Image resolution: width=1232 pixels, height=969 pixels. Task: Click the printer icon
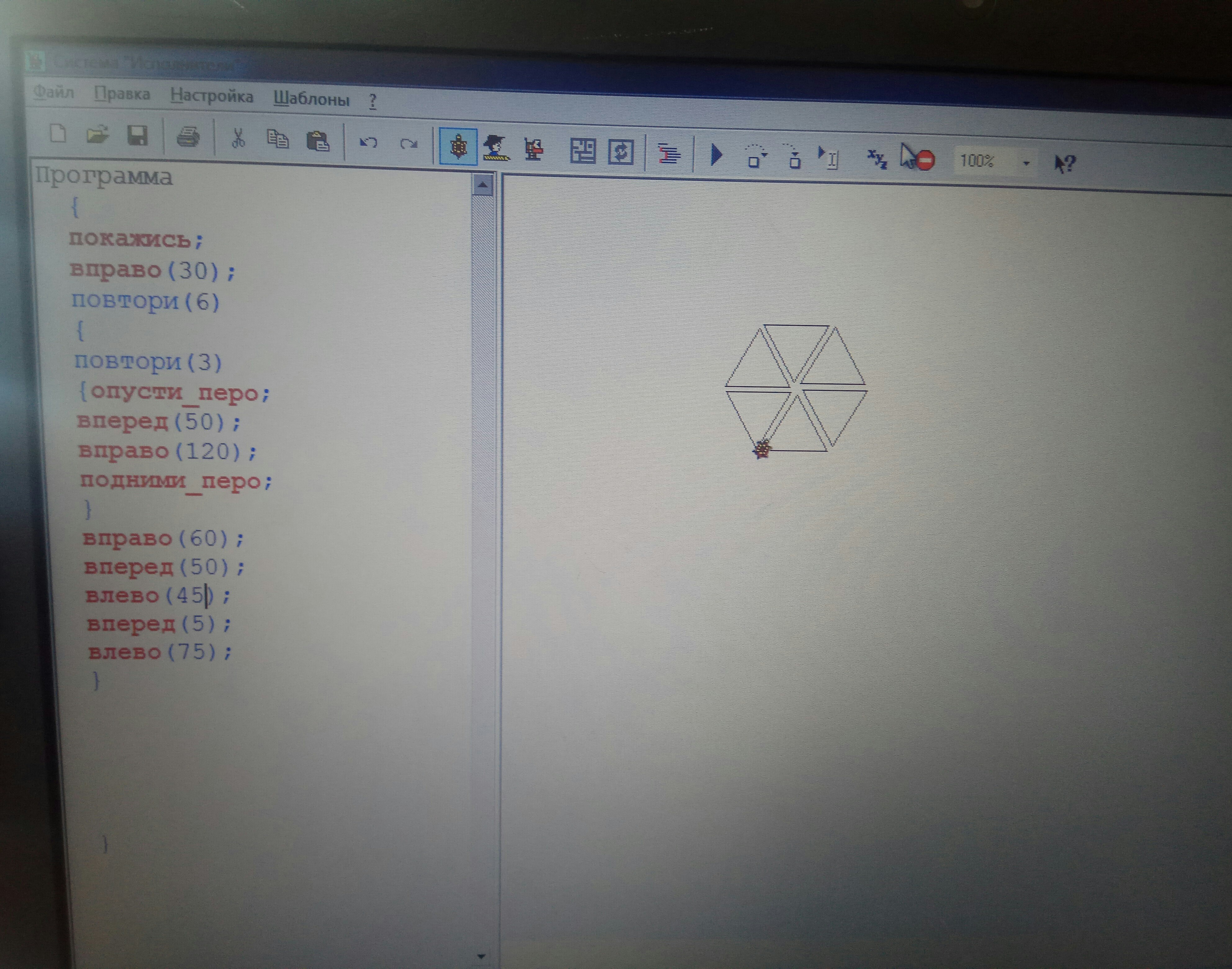[188, 137]
